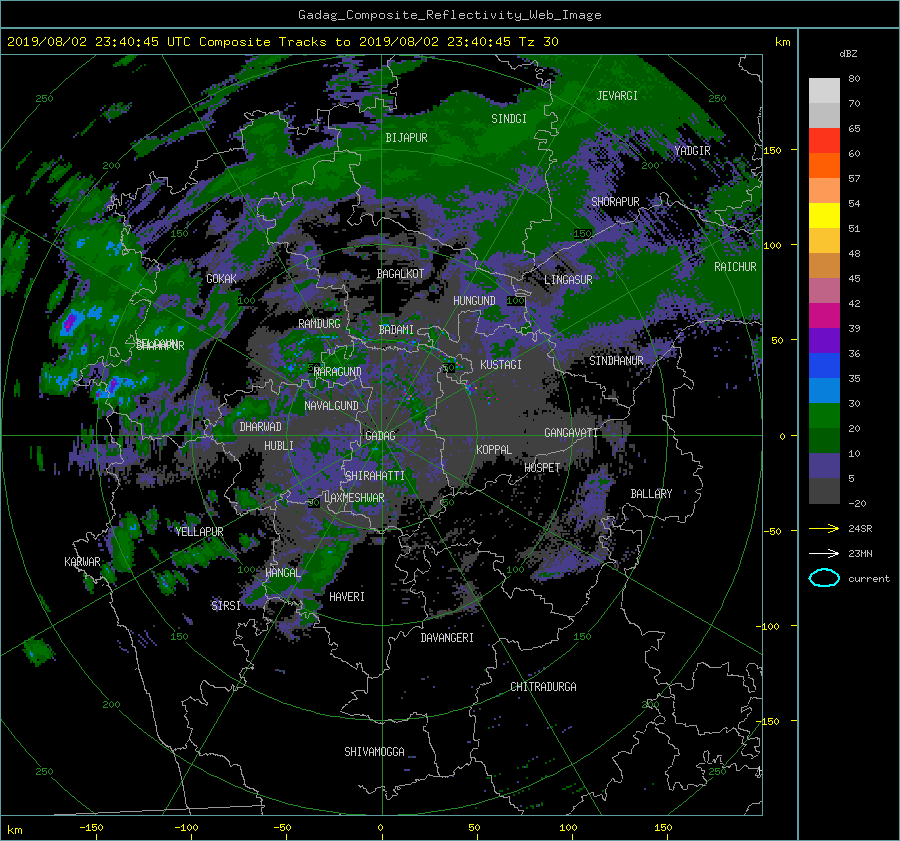This screenshot has width=900, height=841.
Task: Click the YELLAPUR city label
Action: 199,532
